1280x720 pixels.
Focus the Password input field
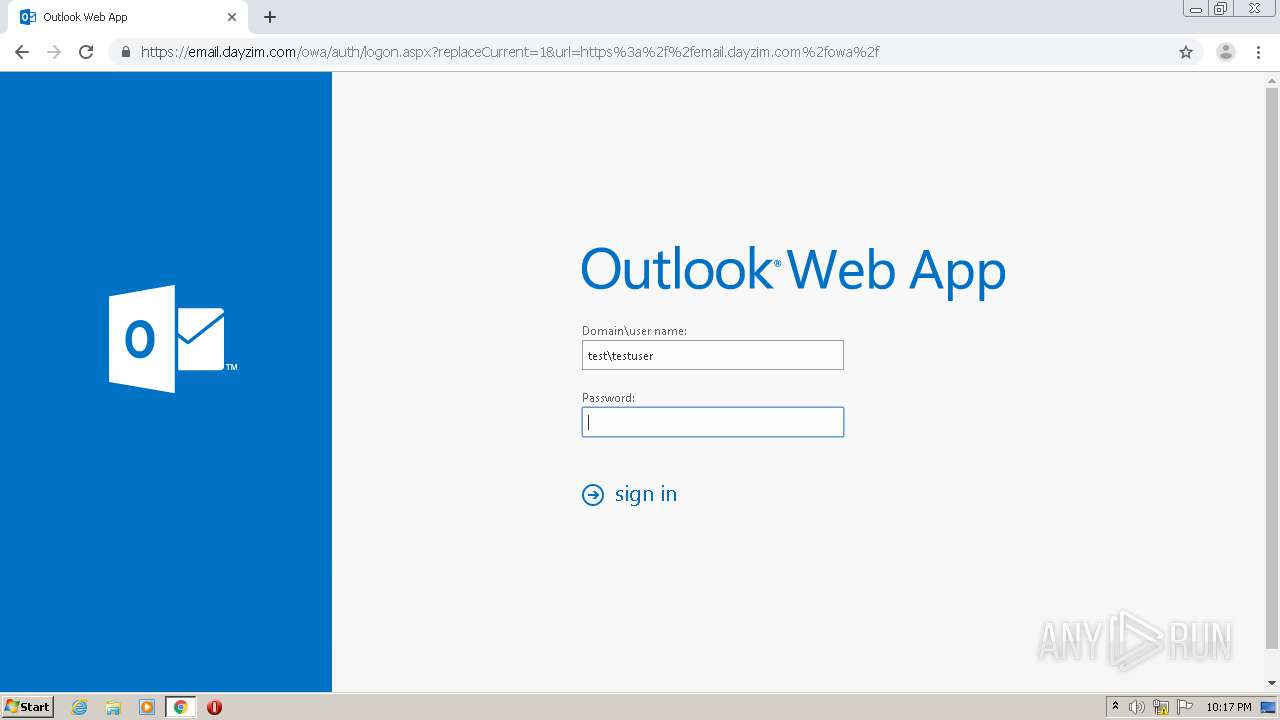[x=713, y=422]
